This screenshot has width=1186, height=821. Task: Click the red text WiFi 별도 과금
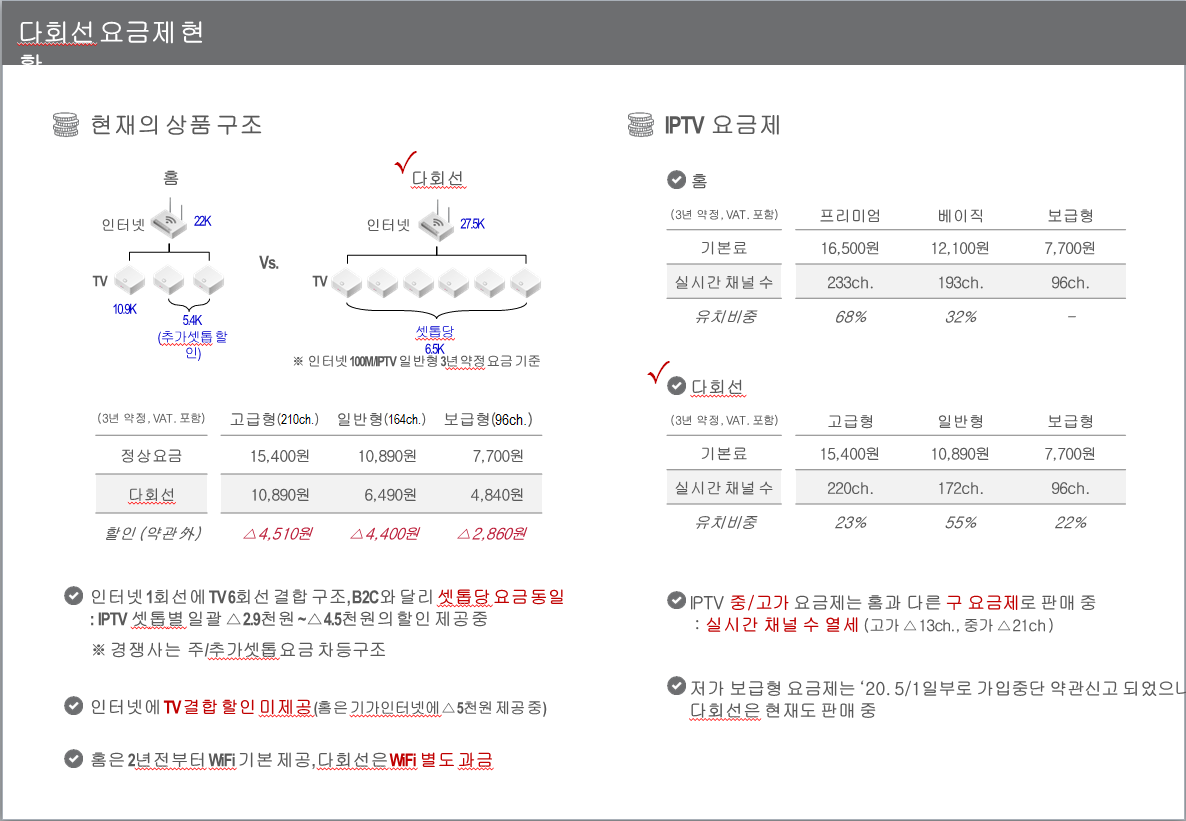click(x=441, y=760)
